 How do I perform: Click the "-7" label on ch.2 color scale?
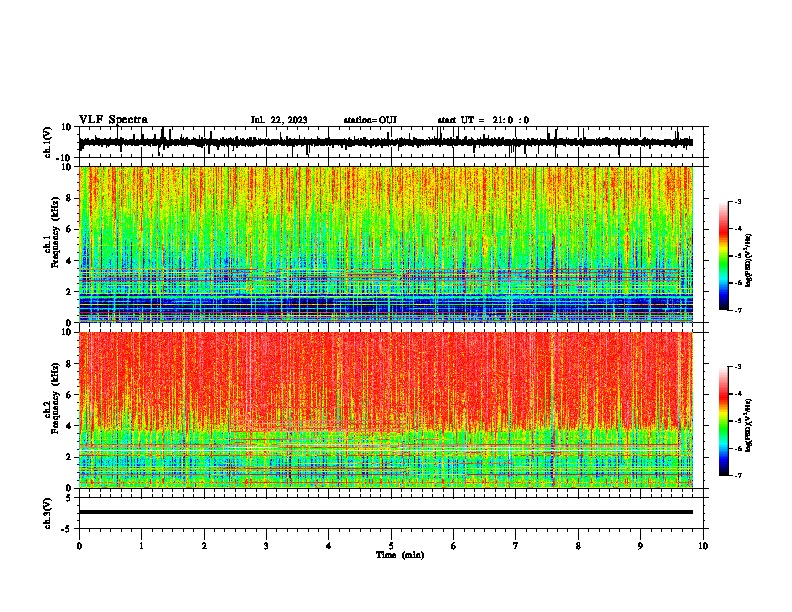[x=737, y=475]
